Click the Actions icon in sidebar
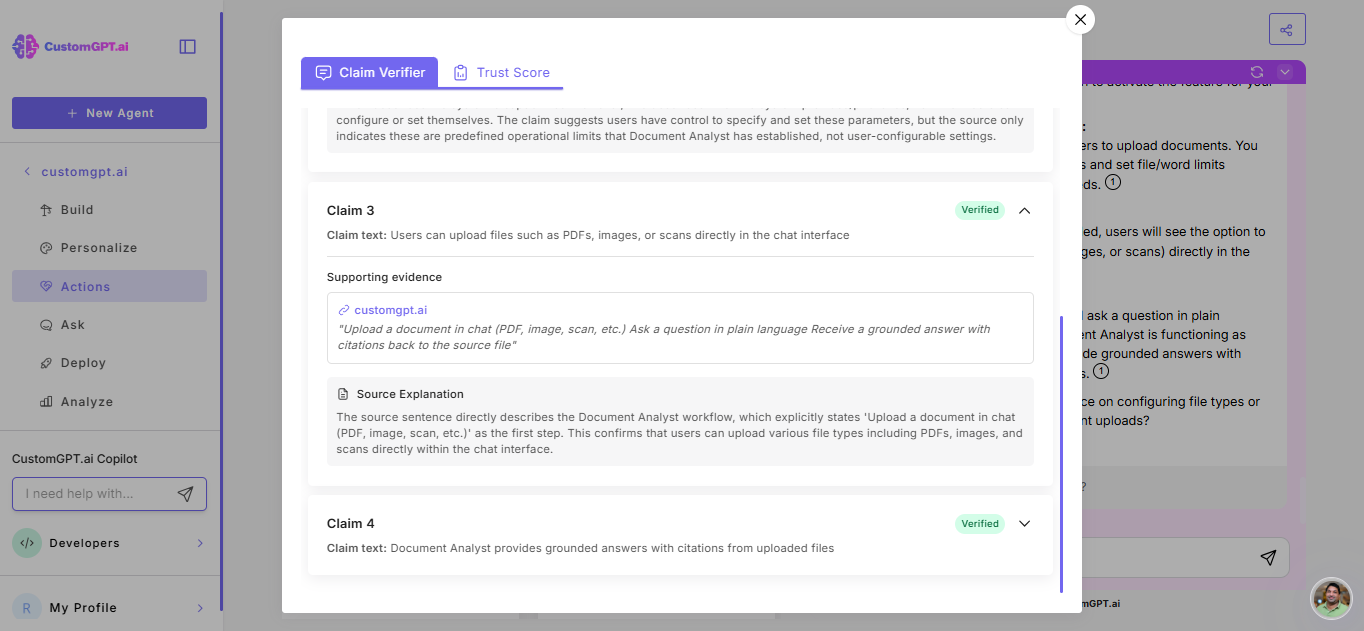This screenshot has height=631, width=1364. [x=45, y=286]
